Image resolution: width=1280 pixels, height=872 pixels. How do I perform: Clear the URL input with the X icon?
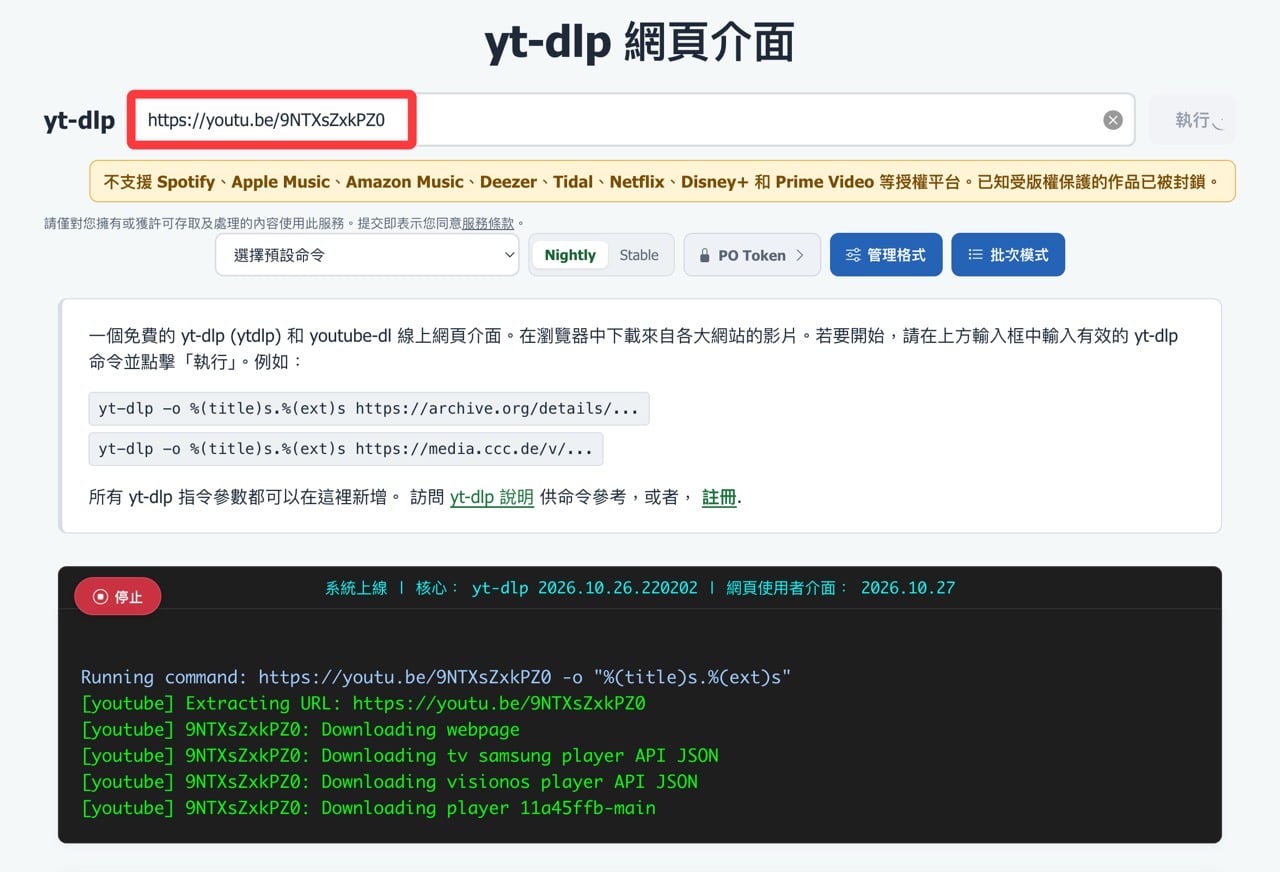tap(1113, 120)
